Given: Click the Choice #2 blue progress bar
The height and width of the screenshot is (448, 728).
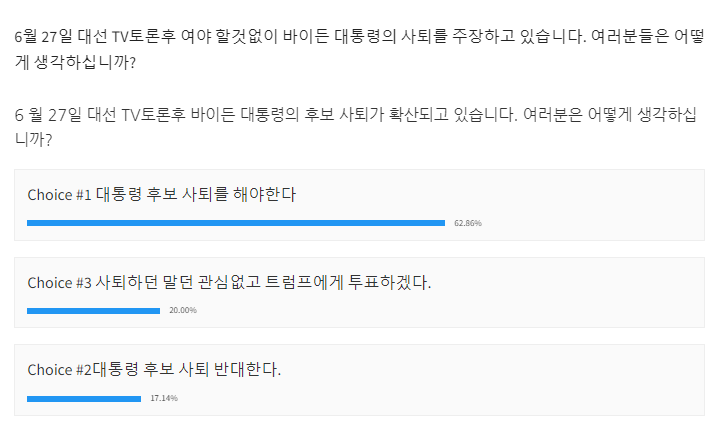Looking at the screenshot, I should [x=83, y=399].
